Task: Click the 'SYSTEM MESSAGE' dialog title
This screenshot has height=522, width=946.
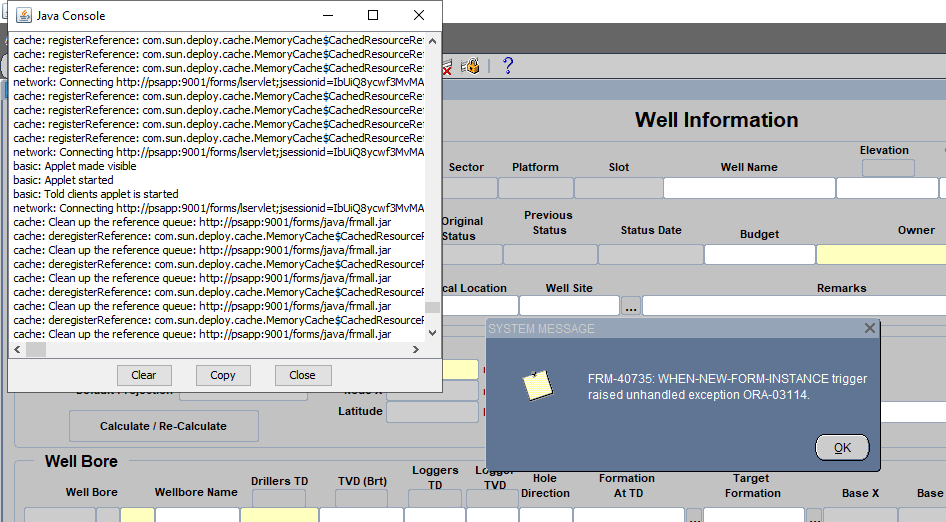Action: [541, 329]
